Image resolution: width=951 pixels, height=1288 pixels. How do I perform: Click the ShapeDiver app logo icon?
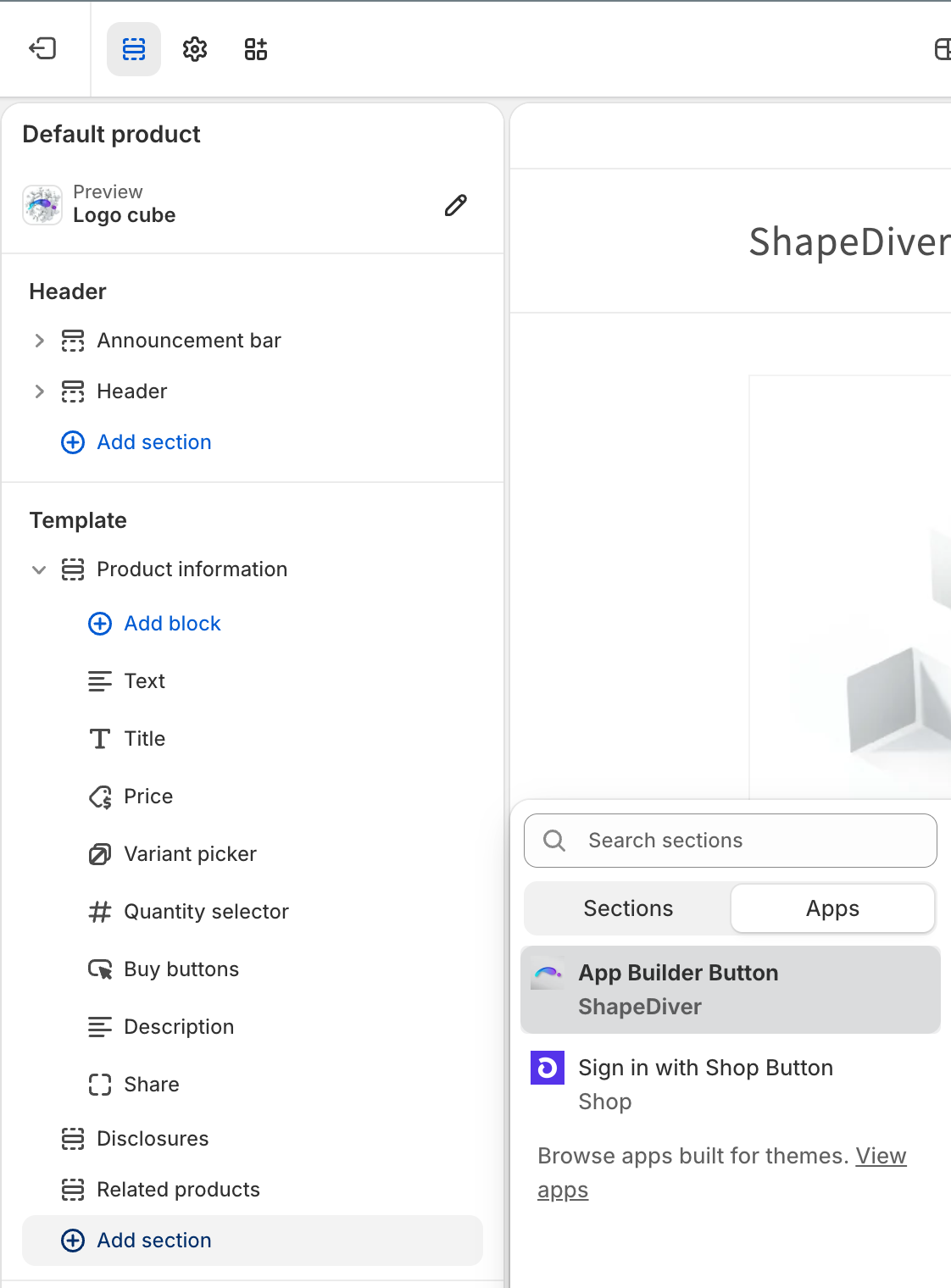pos(548,973)
